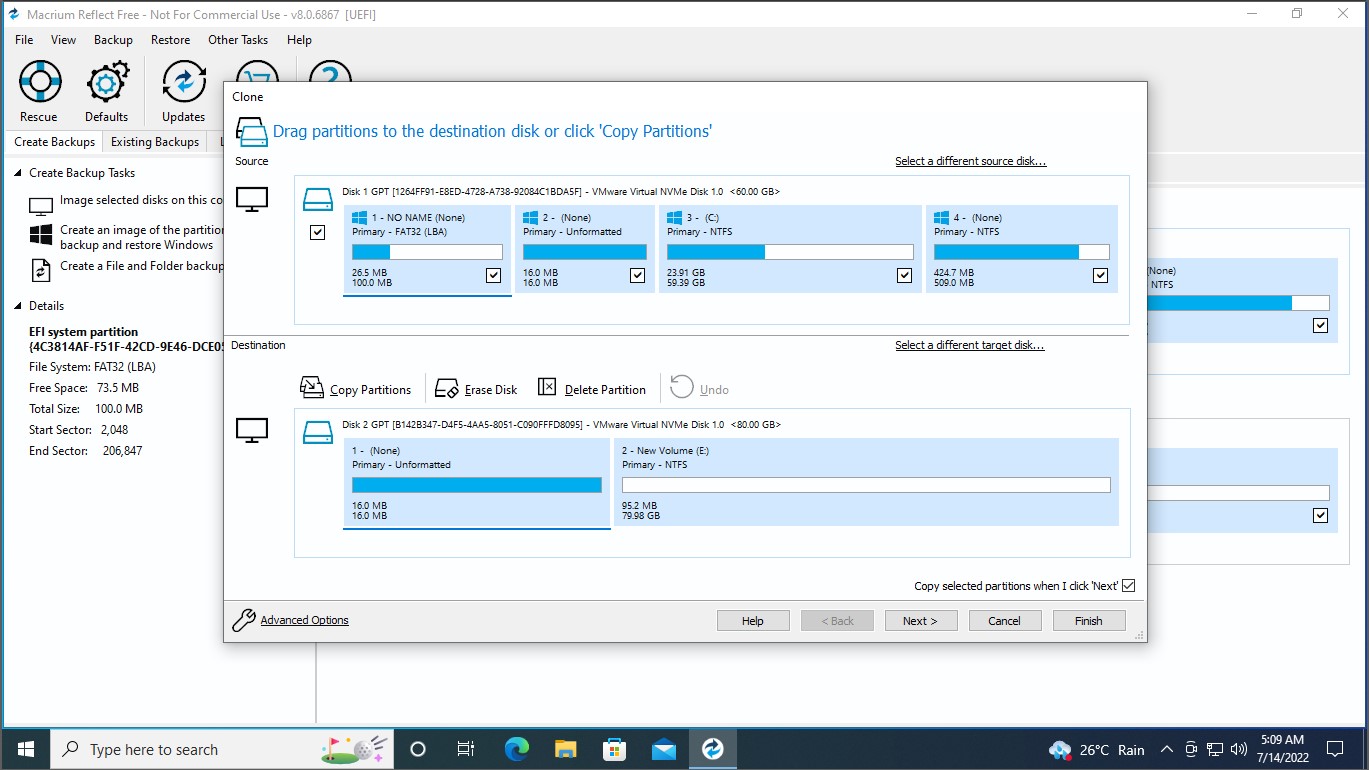Open Microsoft Store from taskbar
This screenshot has width=1369, height=770.
[x=614, y=749]
